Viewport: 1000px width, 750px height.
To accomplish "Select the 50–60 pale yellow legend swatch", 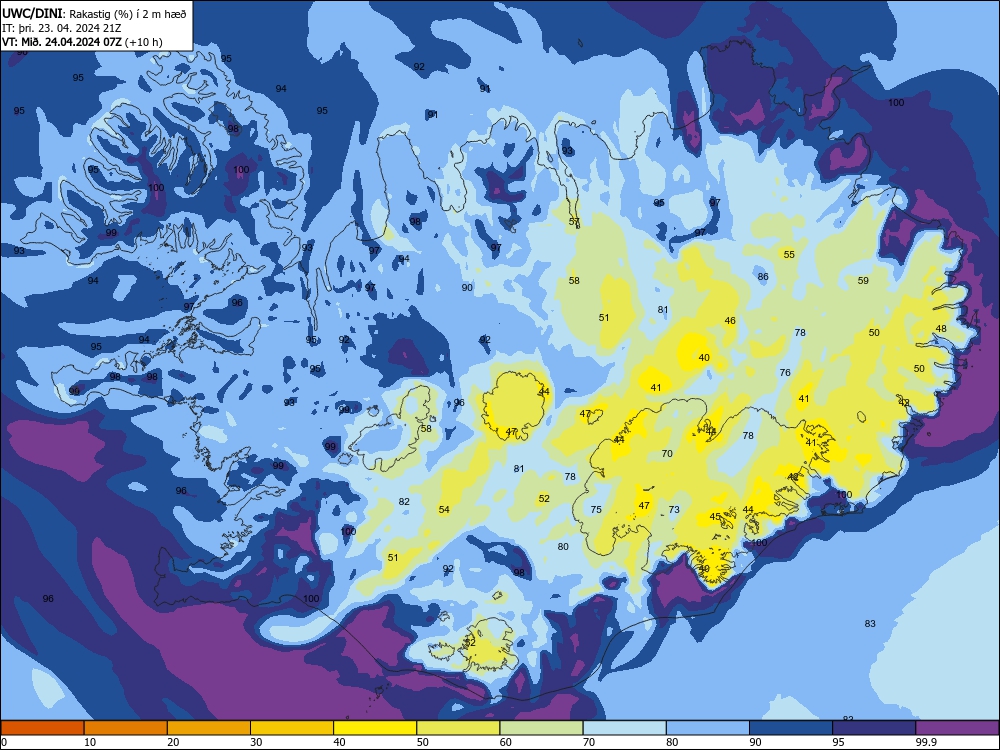I will [x=458, y=728].
